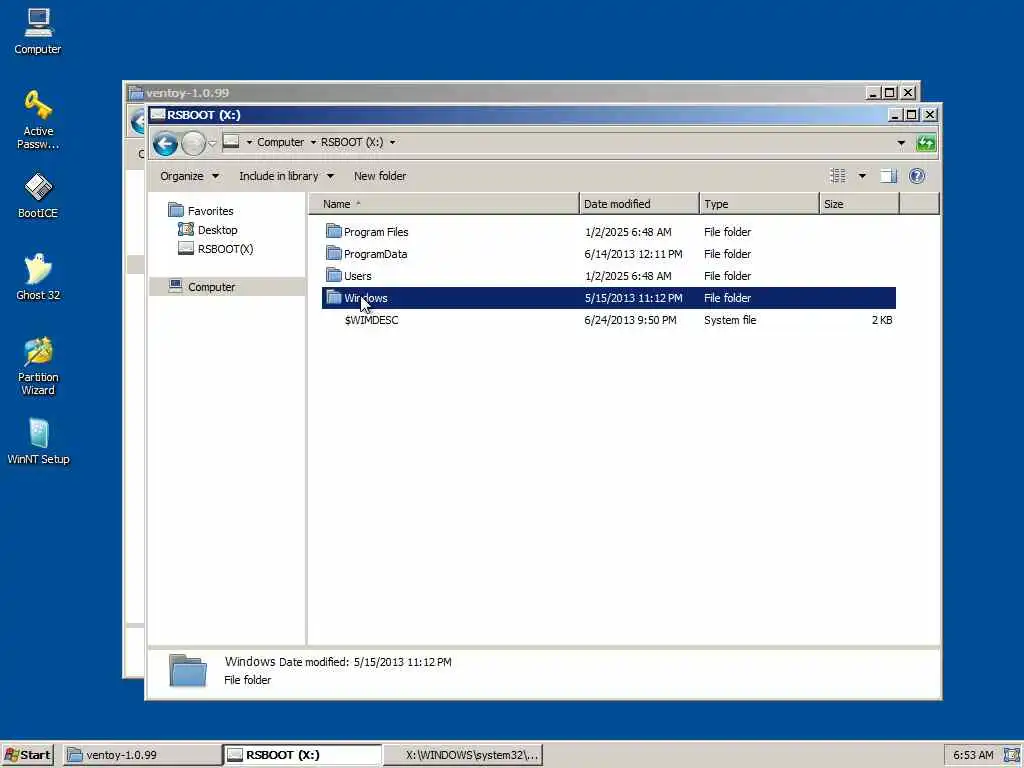
Task: Click the System file type cell
Action: click(x=730, y=320)
